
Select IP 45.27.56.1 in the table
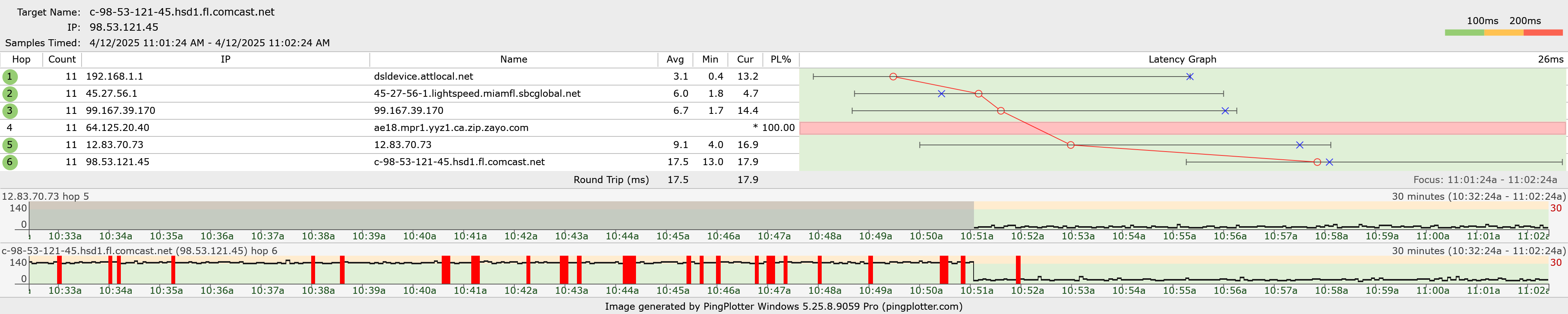click(112, 94)
